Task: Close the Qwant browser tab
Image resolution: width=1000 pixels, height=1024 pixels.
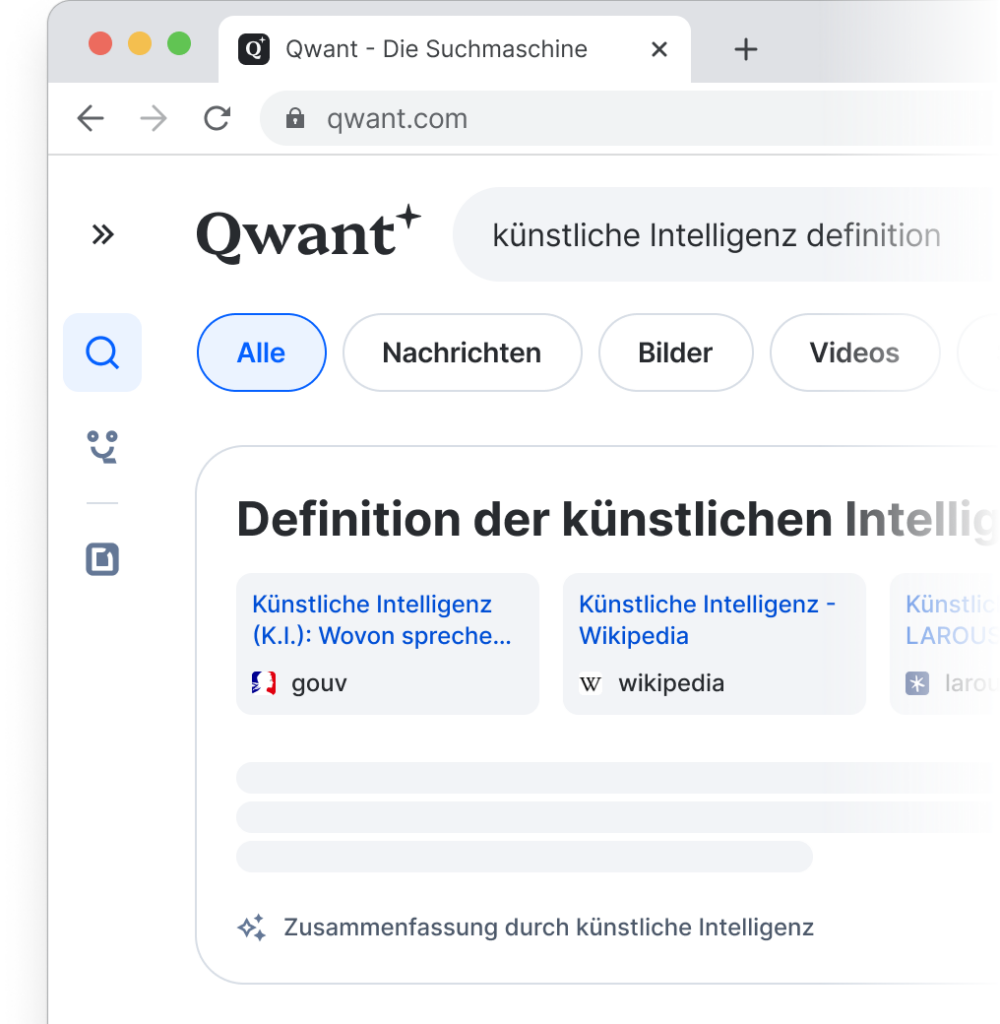Action: point(659,49)
